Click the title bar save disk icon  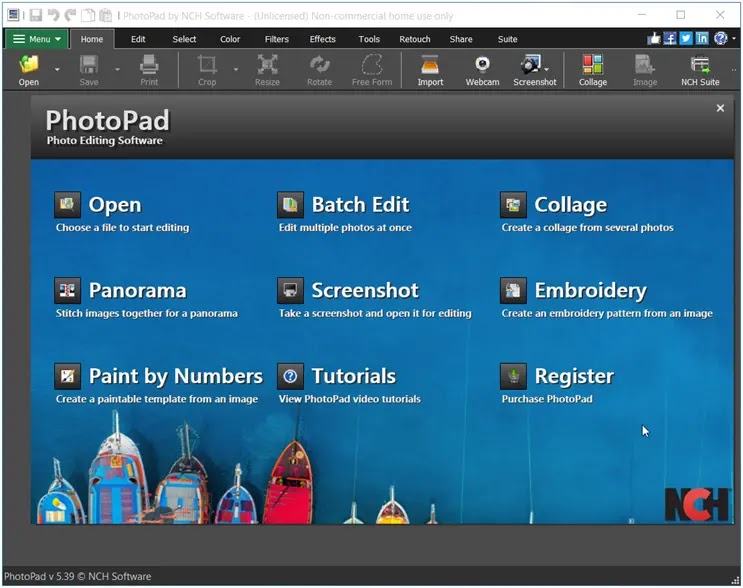36,15
